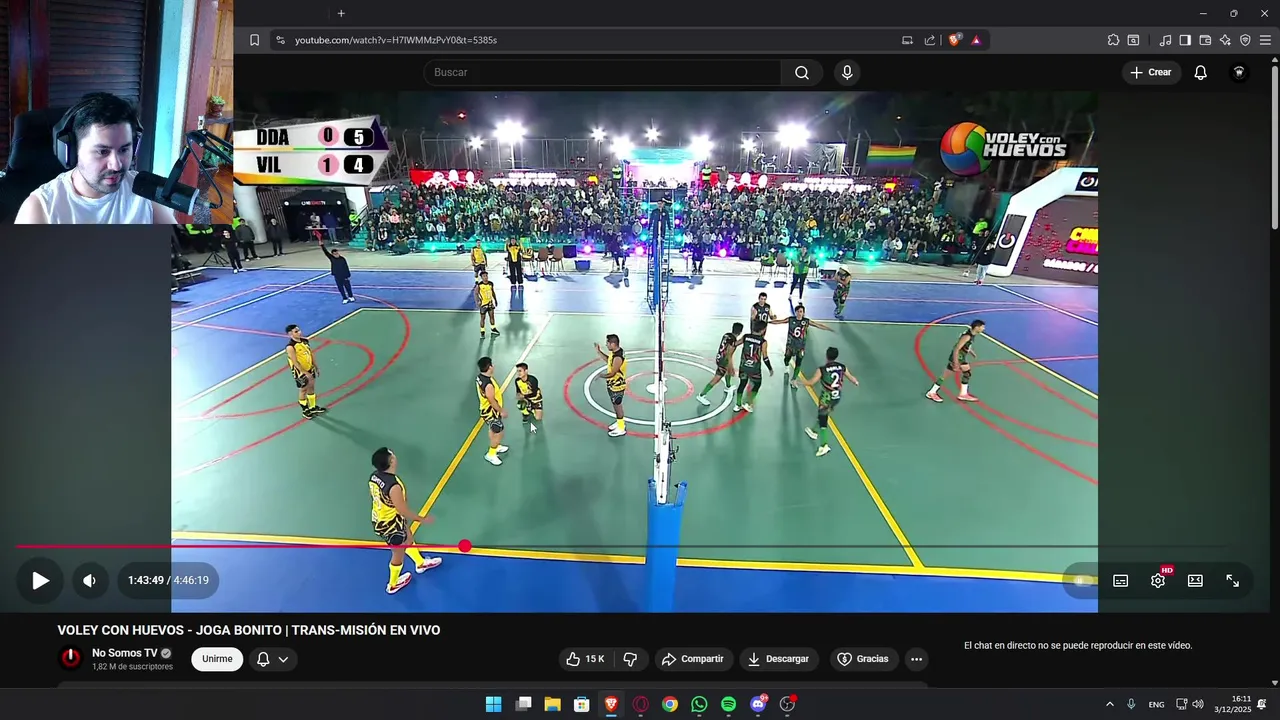The image size is (1280, 720).
Task: Open the clock showing 16:11 3/12/2025
Action: (x=1233, y=704)
